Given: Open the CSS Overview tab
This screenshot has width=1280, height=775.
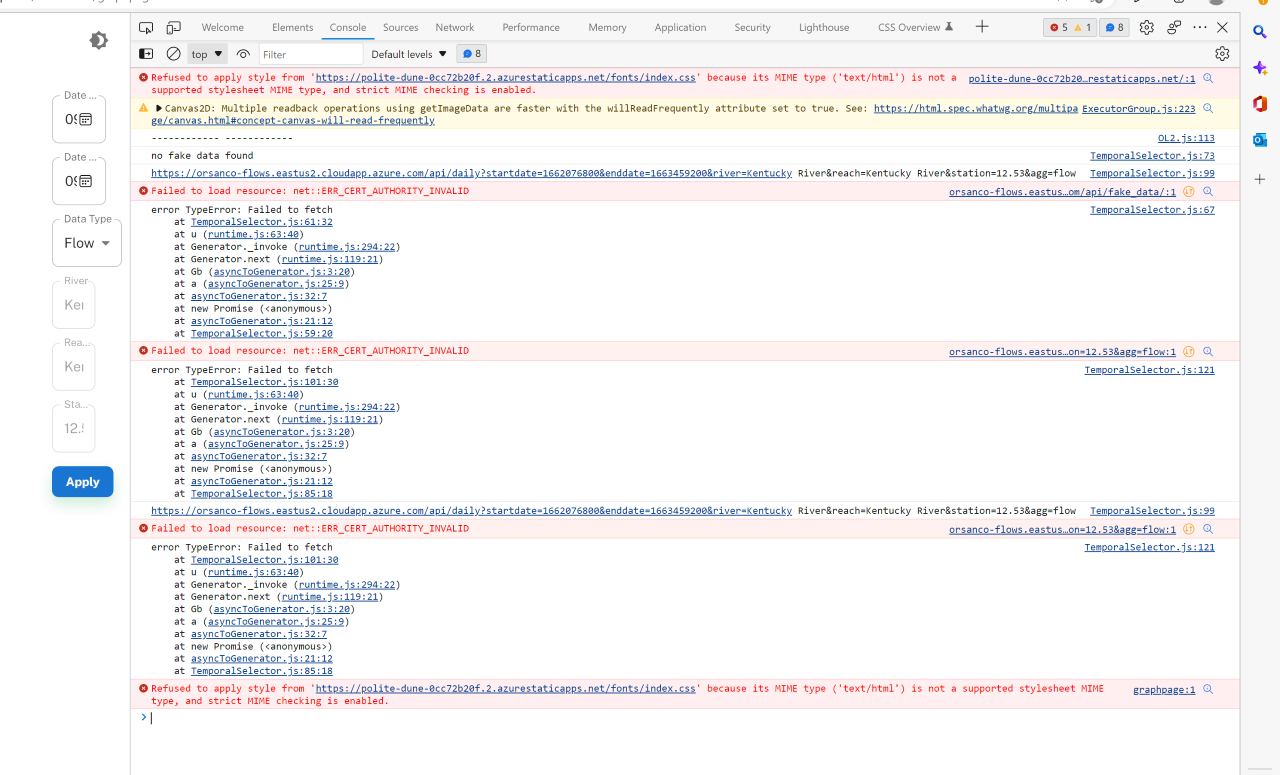Looking at the screenshot, I should pos(915,27).
